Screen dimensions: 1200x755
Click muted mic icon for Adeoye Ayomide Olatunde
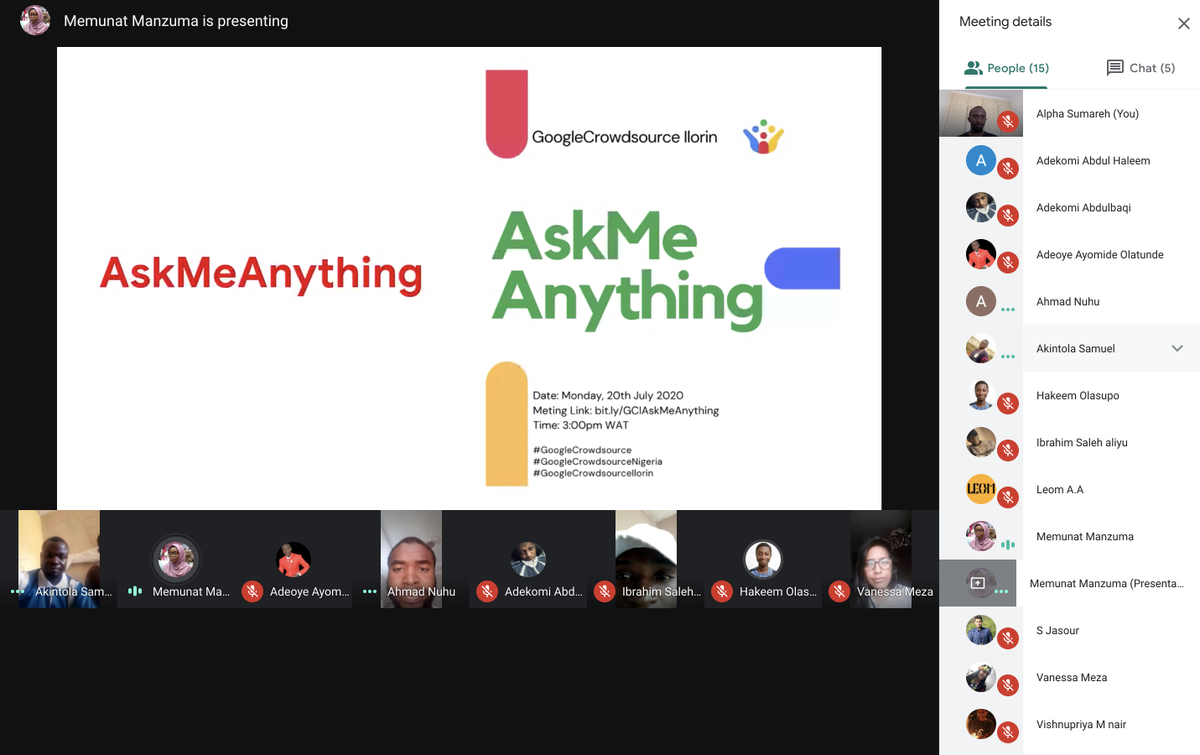tap(1008, 263)
